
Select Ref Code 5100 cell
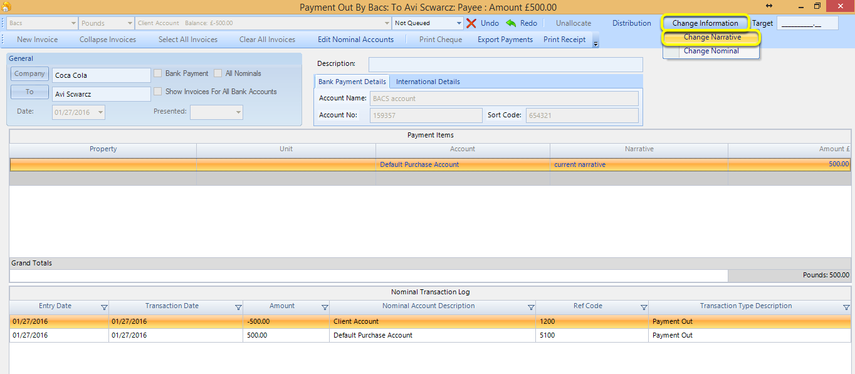tap(592, 336)
